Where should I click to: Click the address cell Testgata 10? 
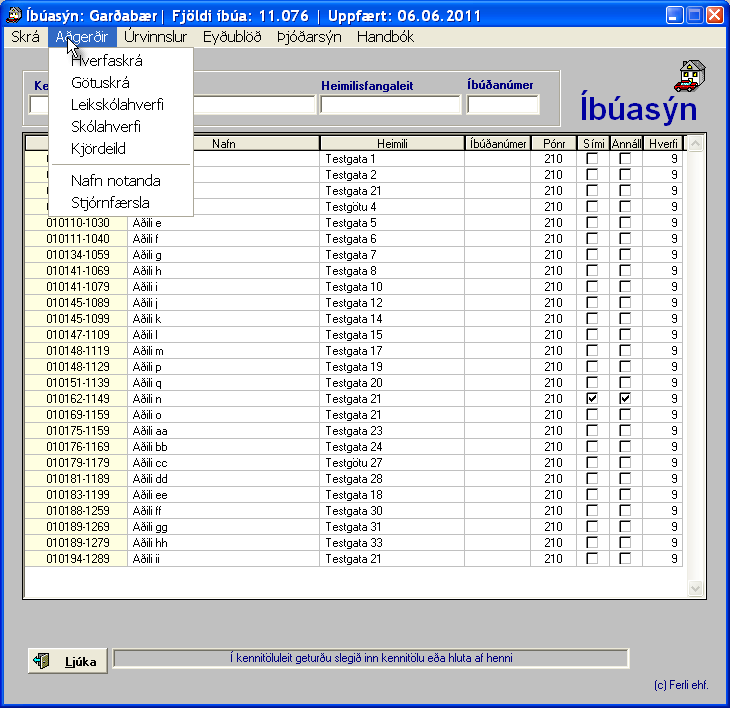pos(392,287)
